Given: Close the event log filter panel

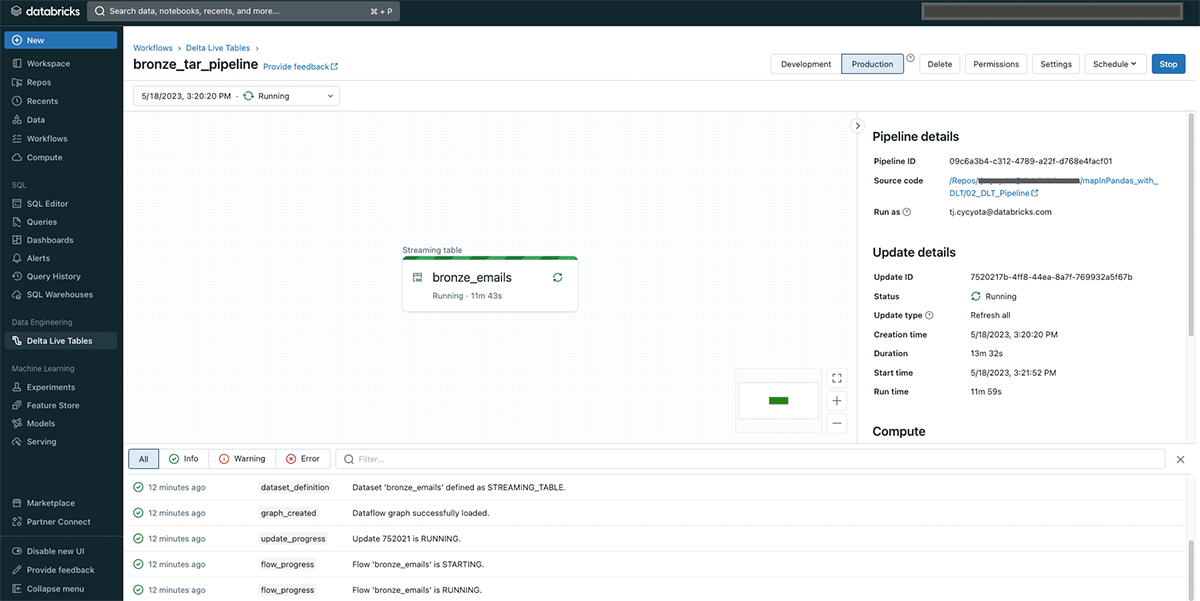Looking at the screenshot, I should point(1180,459).
